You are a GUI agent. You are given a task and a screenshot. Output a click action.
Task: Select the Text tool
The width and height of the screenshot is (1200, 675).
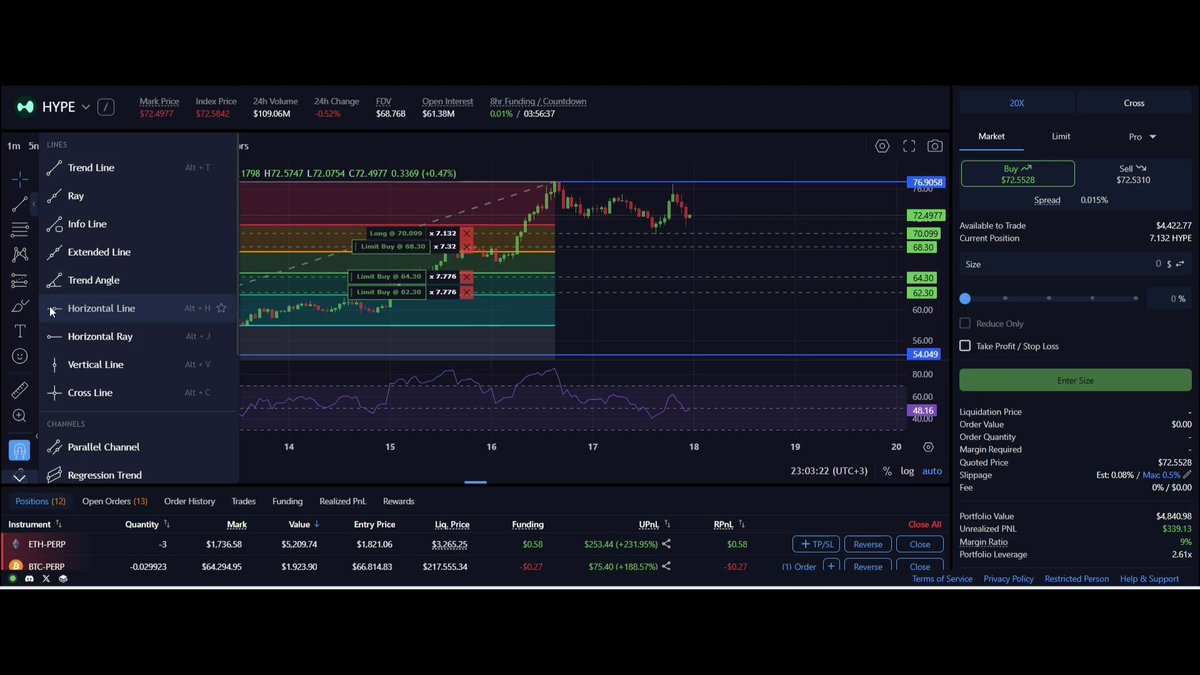[x=20, y=331]
